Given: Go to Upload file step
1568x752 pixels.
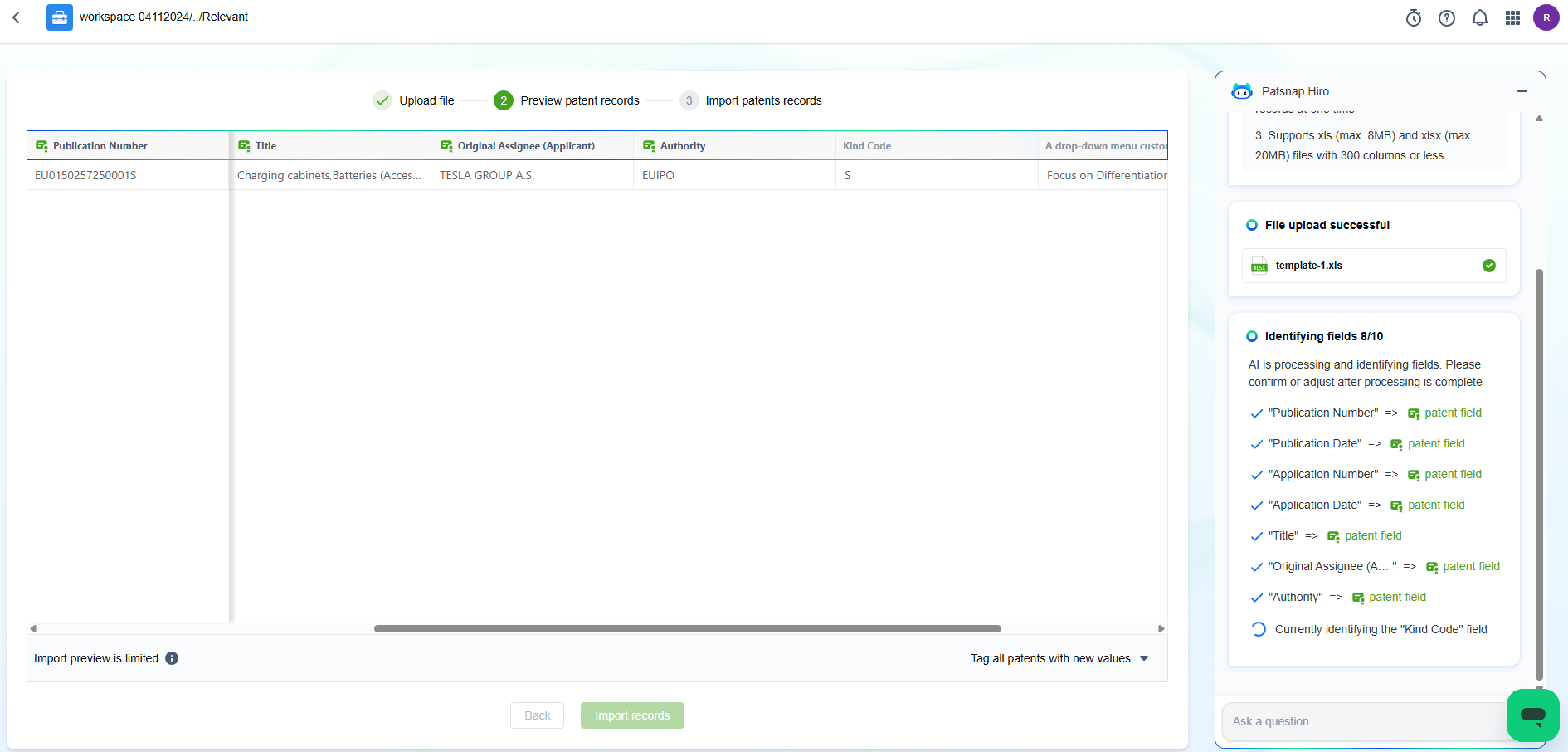Looking at the screenshot, I should (x=414, y=100).
